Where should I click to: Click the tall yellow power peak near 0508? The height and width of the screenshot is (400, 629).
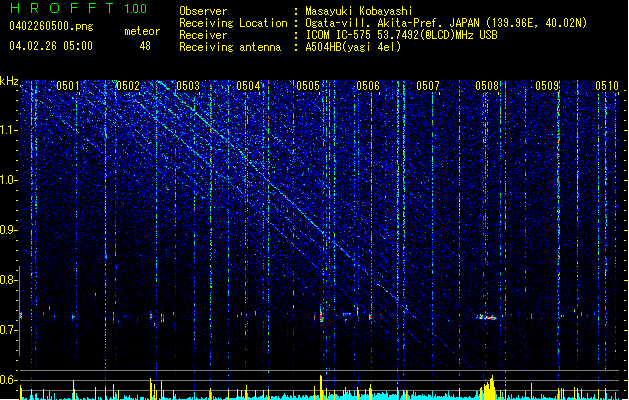pyautogui.click(x=488, y=388)
